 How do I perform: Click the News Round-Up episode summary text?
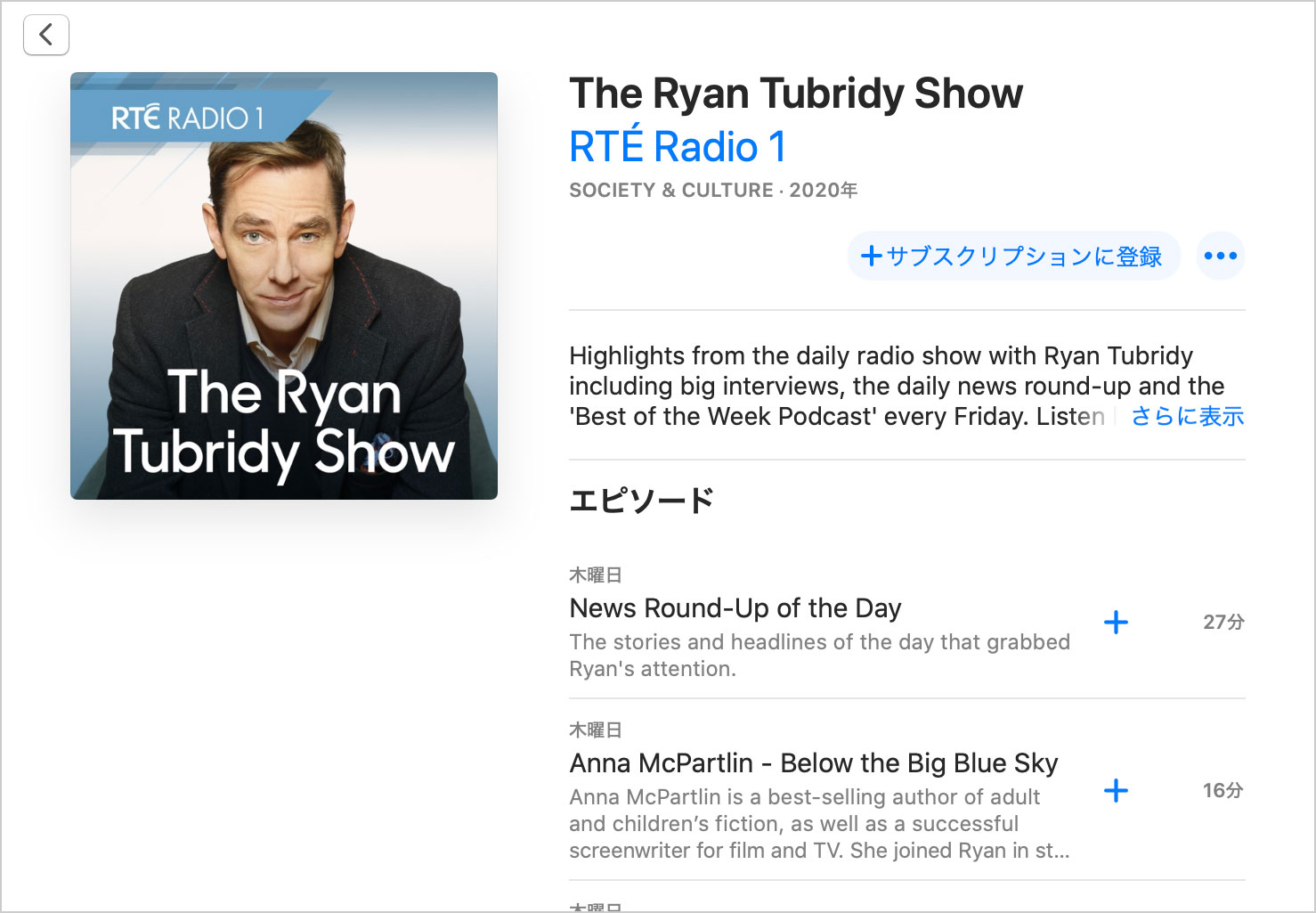[819, 656]
